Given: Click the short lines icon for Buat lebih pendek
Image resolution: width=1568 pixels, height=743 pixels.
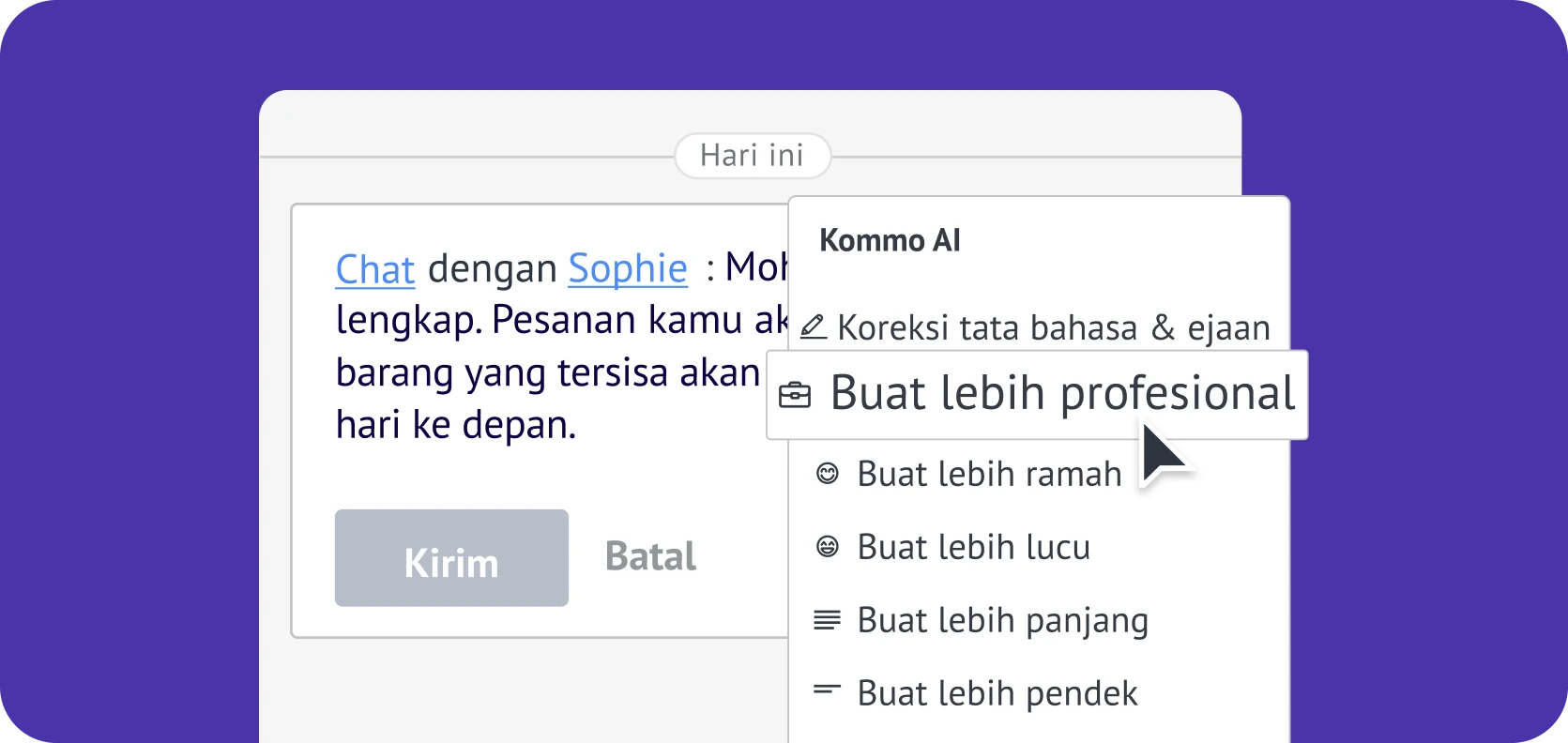Looking at the screenshot, I should (827, 690).
